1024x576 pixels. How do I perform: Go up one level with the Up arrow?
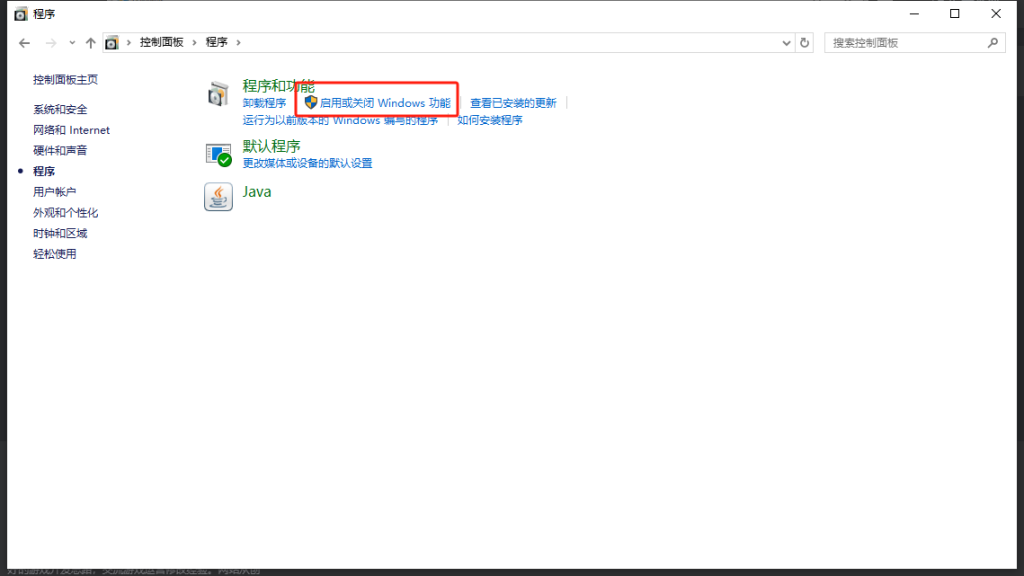91,43
